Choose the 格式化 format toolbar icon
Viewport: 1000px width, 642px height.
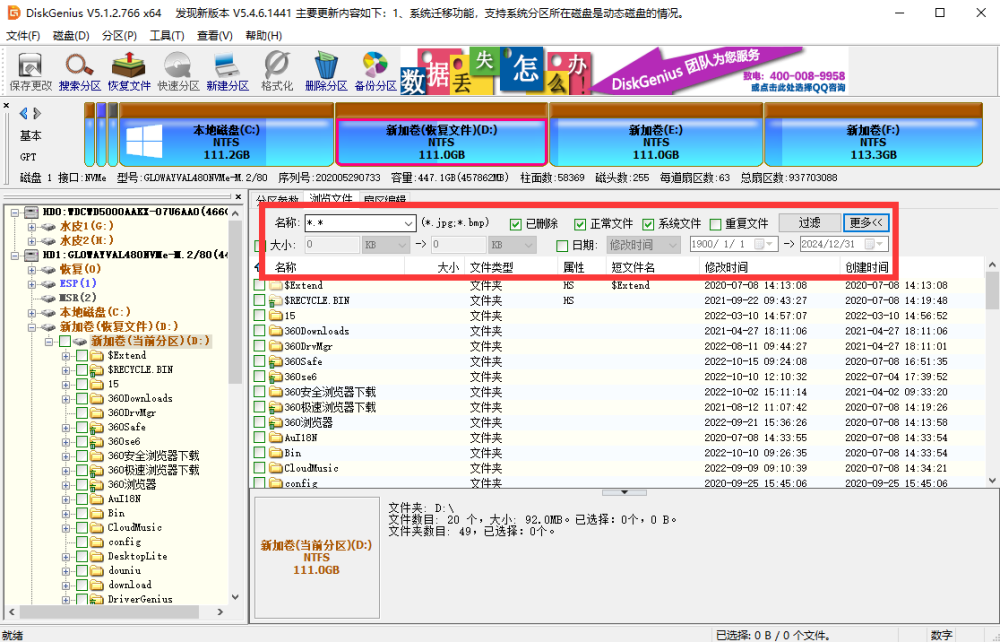tap(277, 71)
